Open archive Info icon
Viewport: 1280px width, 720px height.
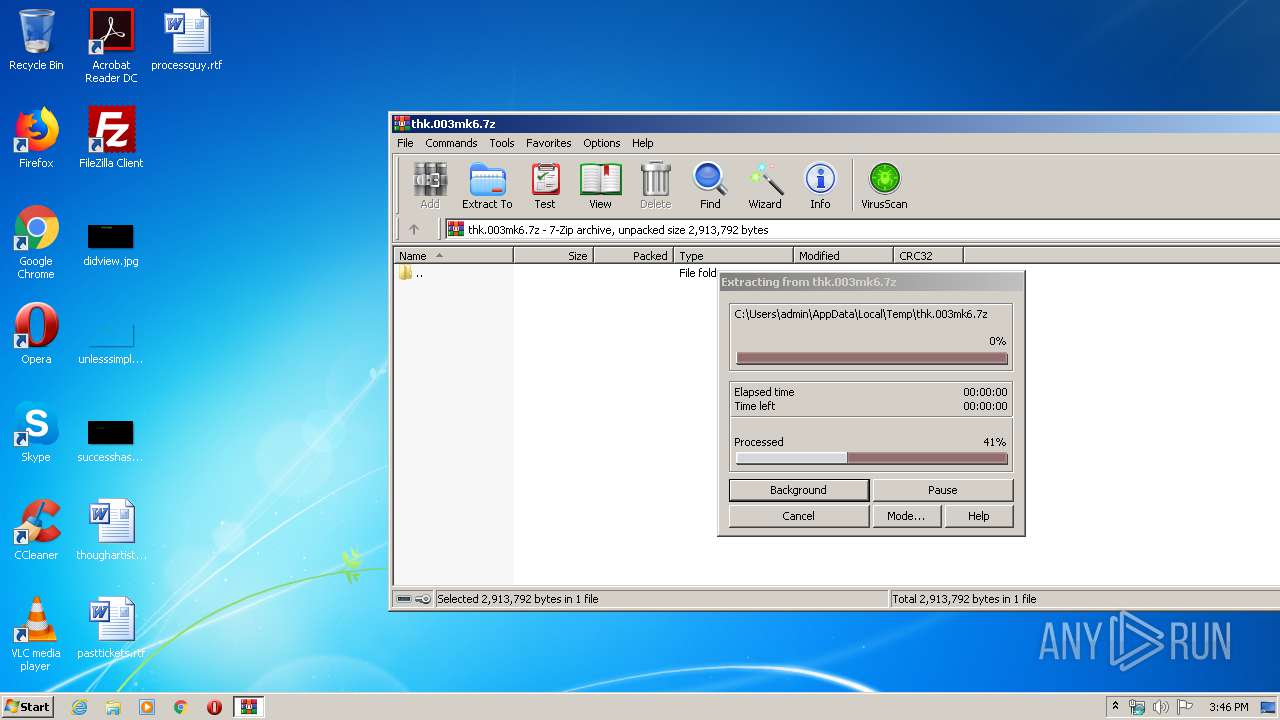[820, 186]
